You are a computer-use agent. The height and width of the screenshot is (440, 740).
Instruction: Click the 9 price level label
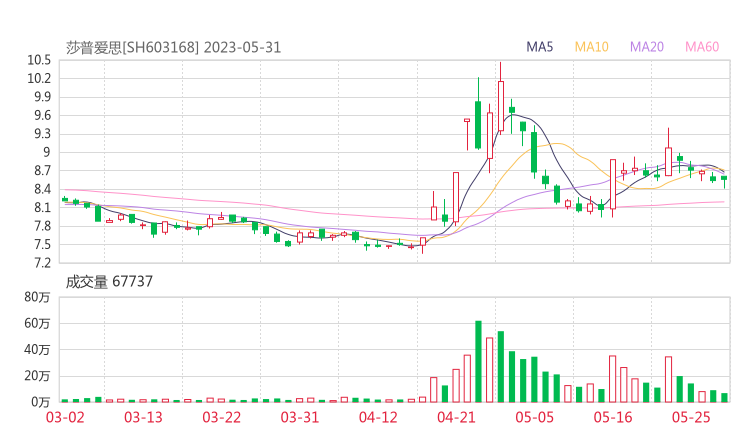[x=46, y=152]
